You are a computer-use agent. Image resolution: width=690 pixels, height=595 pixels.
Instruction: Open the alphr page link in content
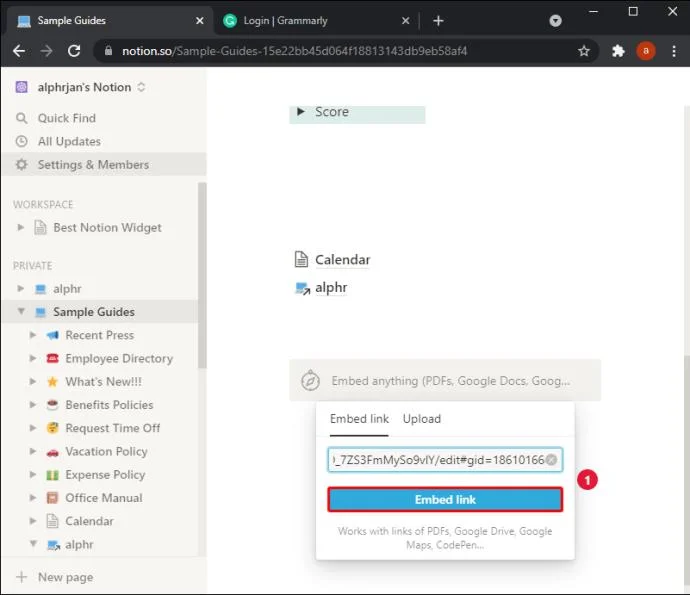pos(331,287)
